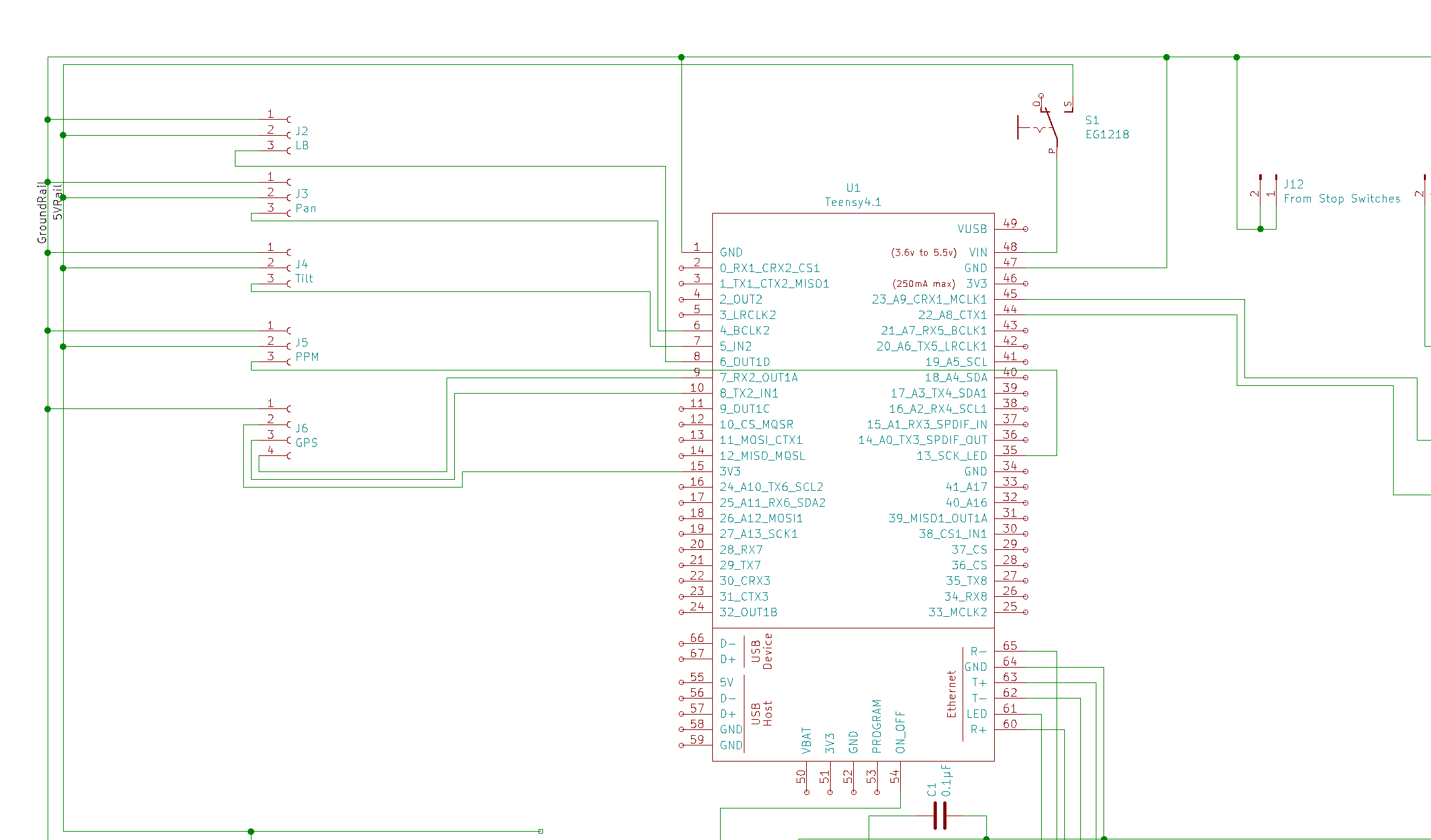Select the 5VRail net label text
Viewport: 1431px width, 840px height.
pos(59,203)
